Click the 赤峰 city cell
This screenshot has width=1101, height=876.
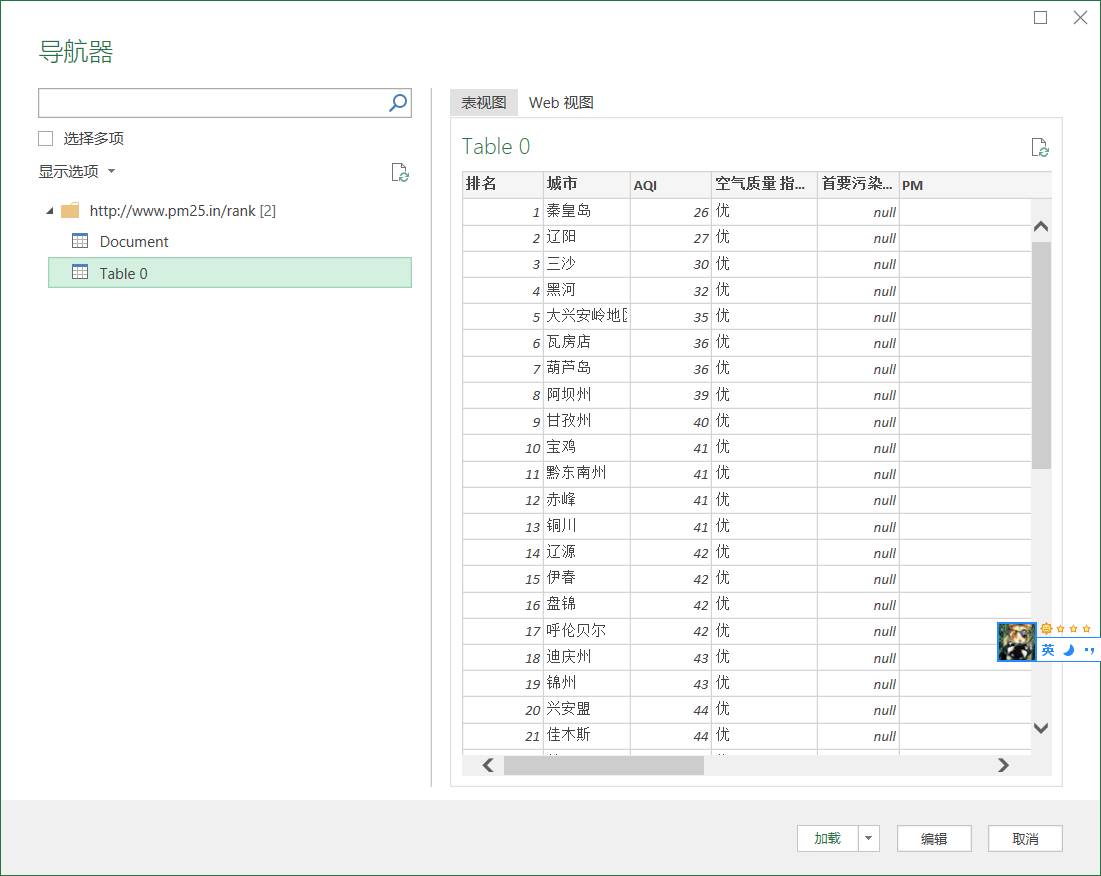click(x=586, y=499)
